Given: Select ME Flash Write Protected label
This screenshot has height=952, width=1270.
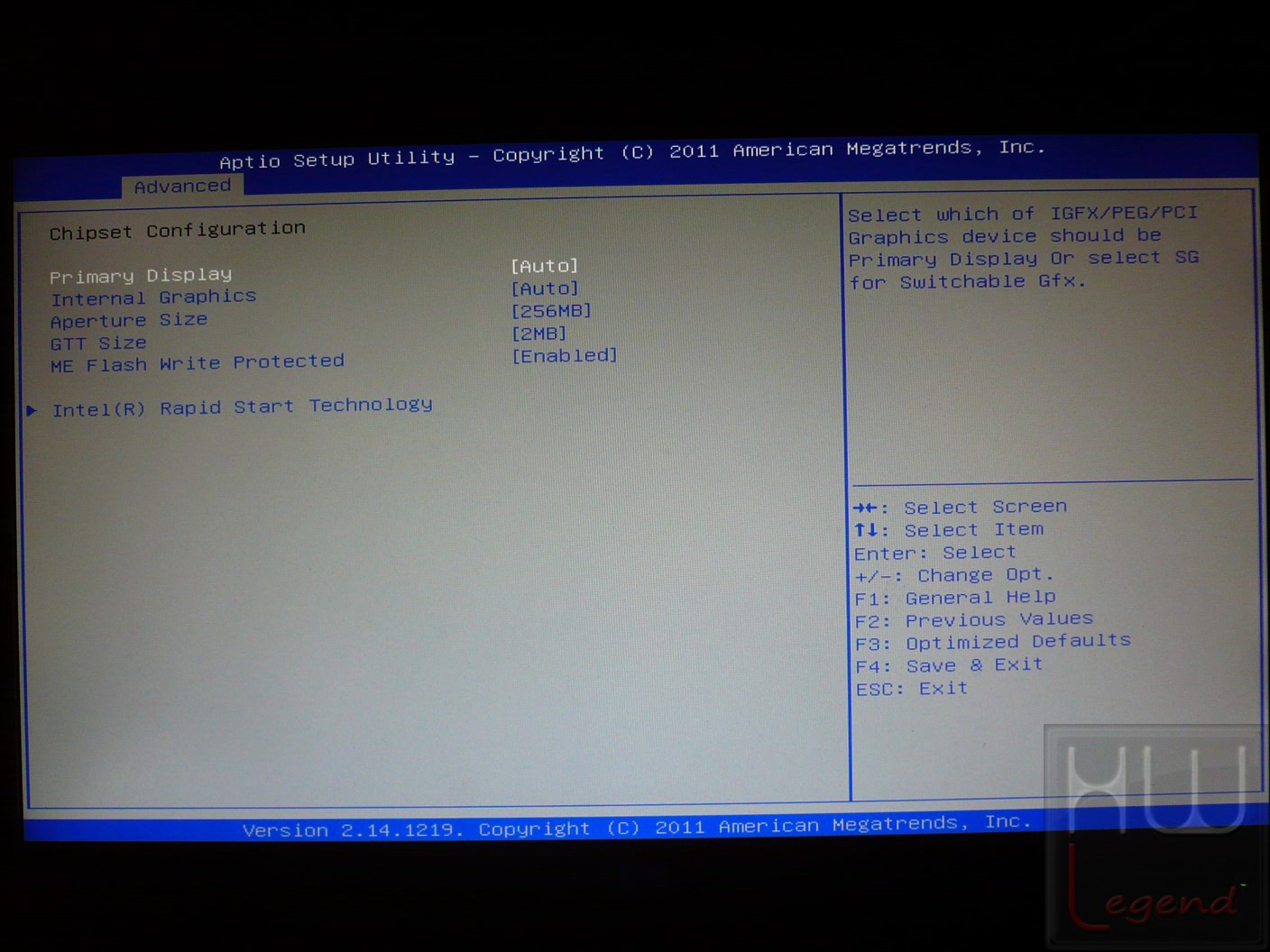Looking at the screenshot, I should coord(198,363).
